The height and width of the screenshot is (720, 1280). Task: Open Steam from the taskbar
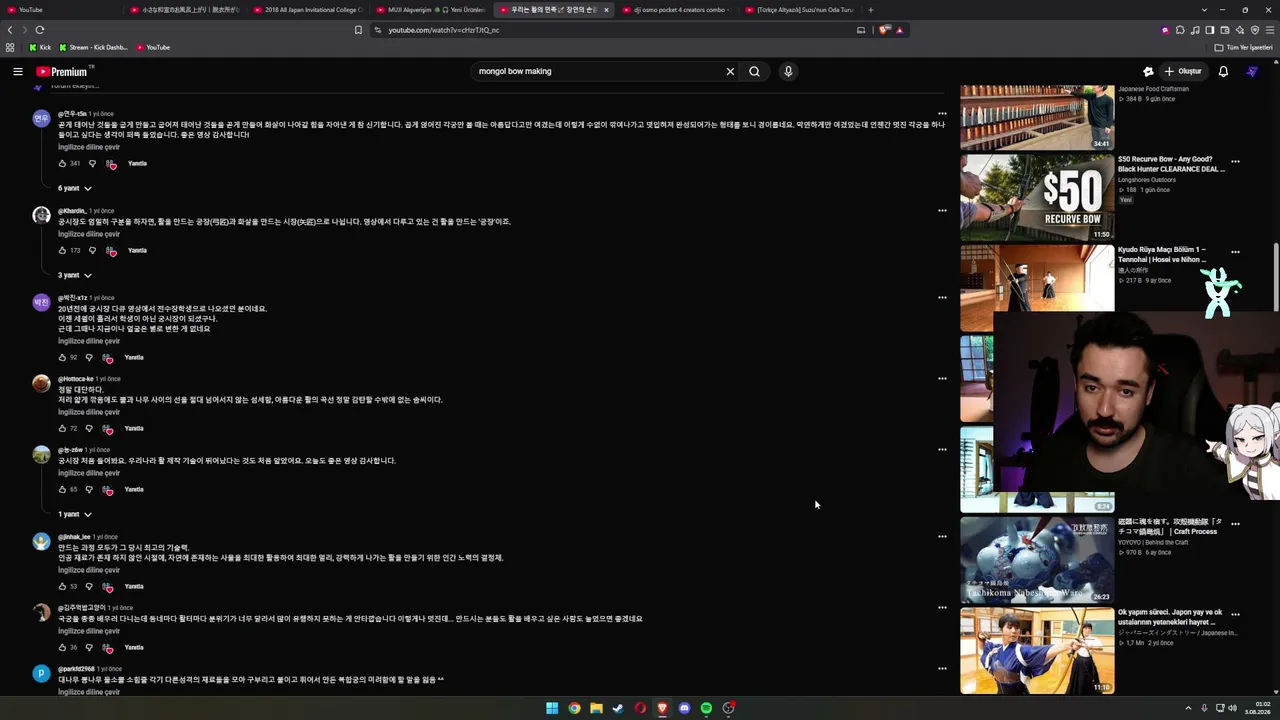point(618,708)
